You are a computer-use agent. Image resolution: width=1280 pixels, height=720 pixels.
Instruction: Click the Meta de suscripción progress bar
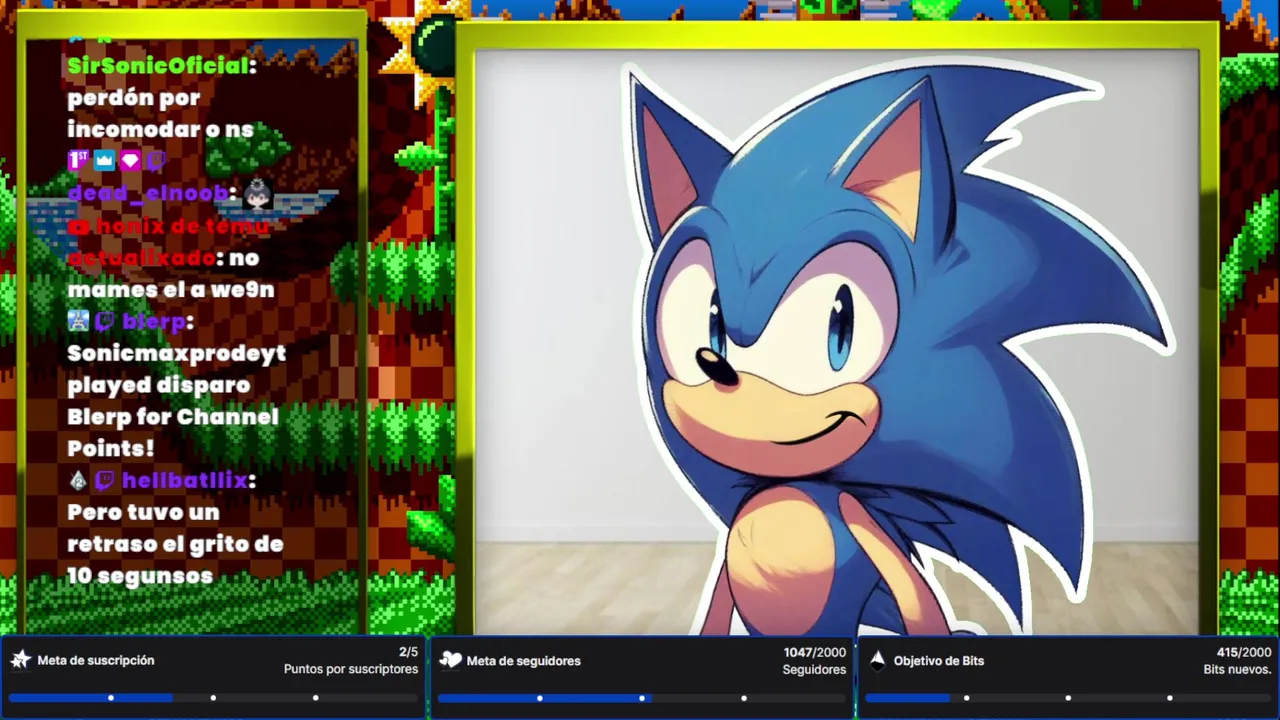coord(213,697)
